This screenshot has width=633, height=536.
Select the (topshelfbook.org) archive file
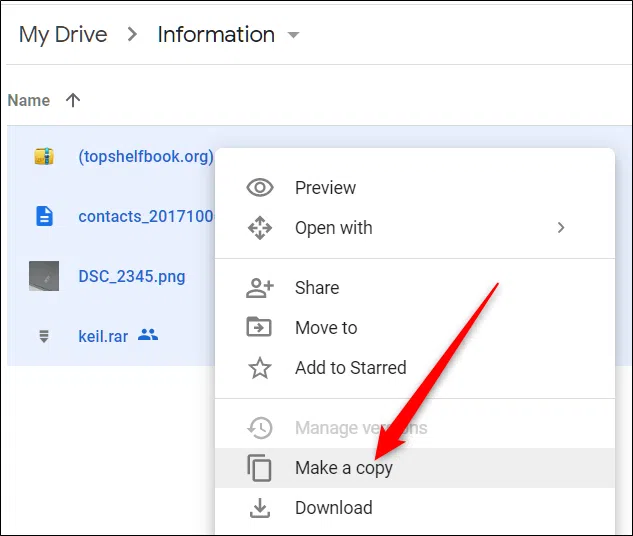point(145,156)
